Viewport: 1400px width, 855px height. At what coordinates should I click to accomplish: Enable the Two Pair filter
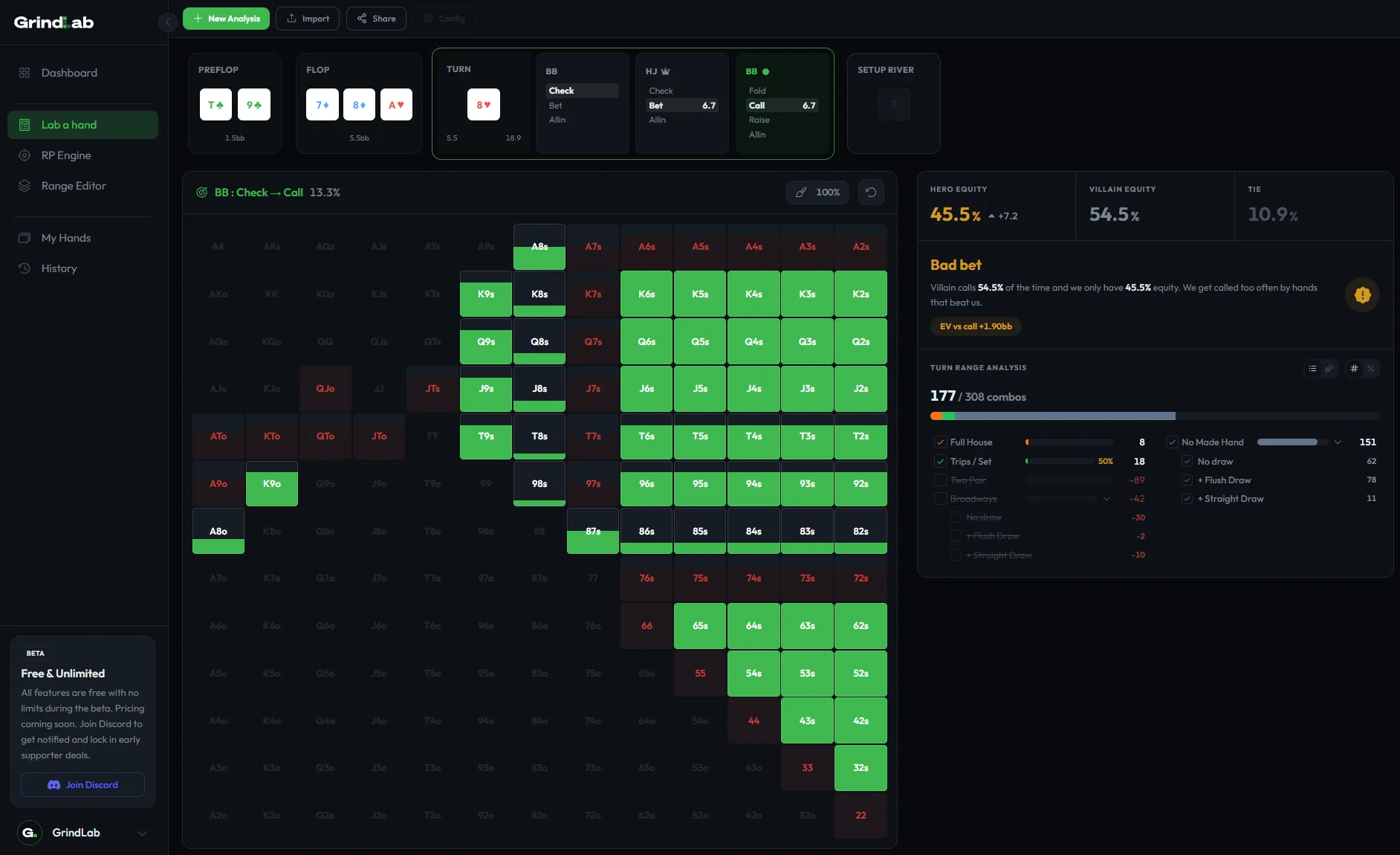[940, 480]
